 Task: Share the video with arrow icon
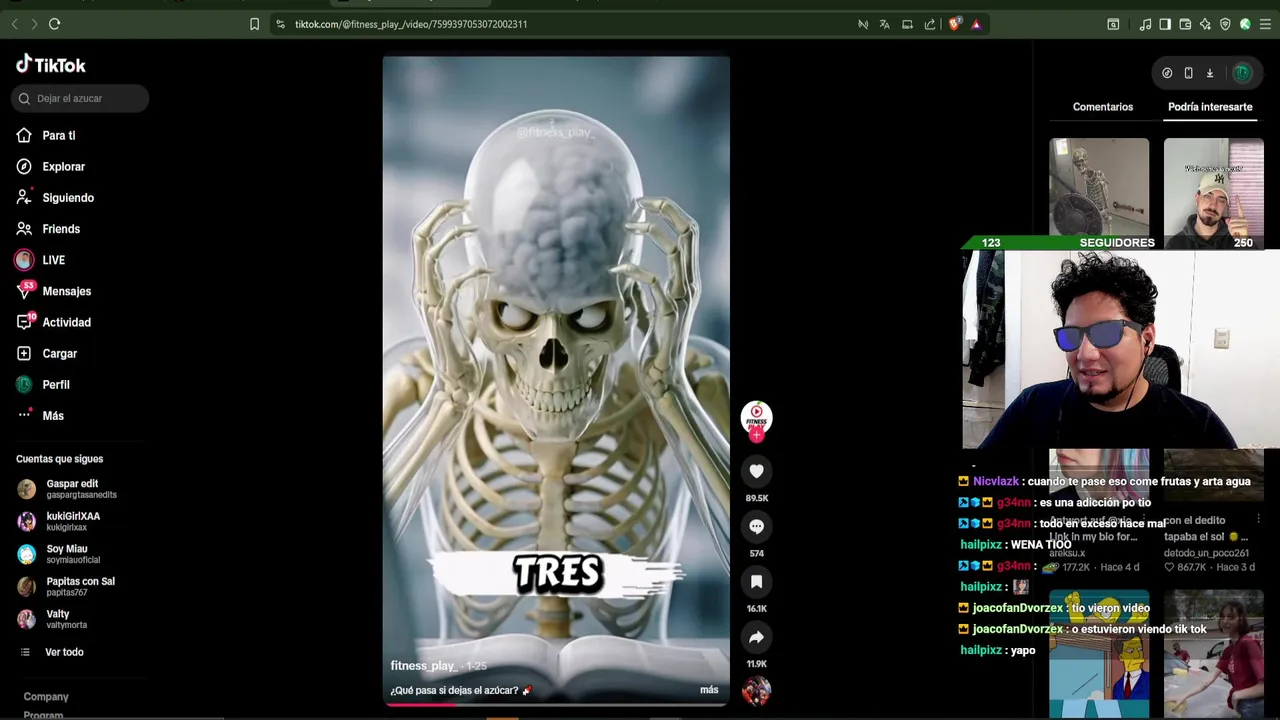756,637
